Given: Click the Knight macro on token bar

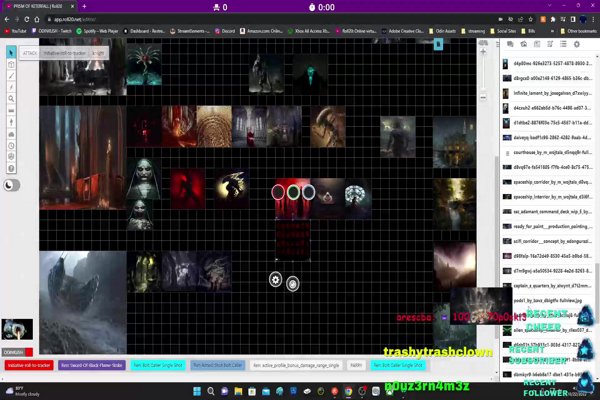Looking at the screenshot, I should tap(98, 53).
